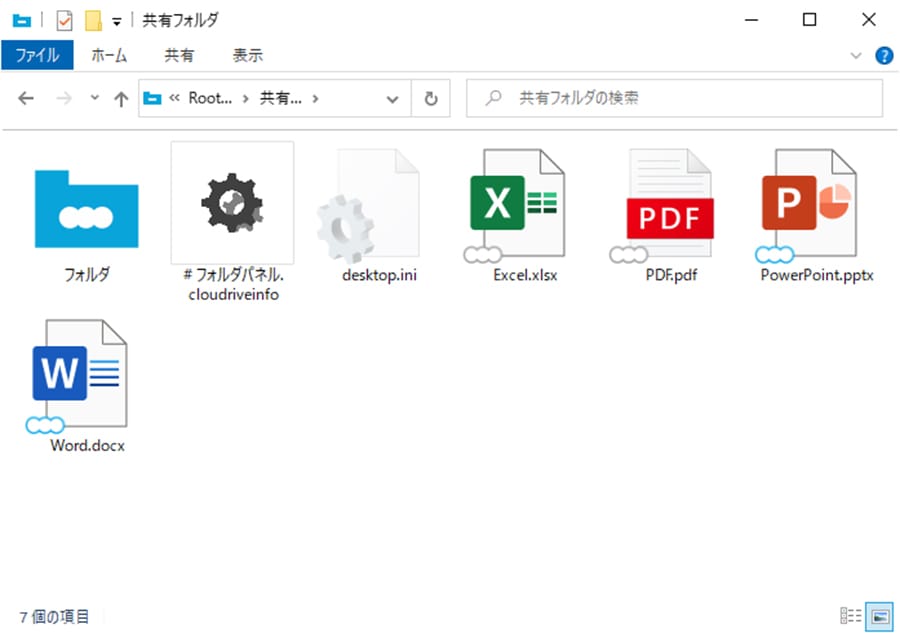The image size is (900, 633).
Task: Refresh the current folder view
Action: coord(430,99)
